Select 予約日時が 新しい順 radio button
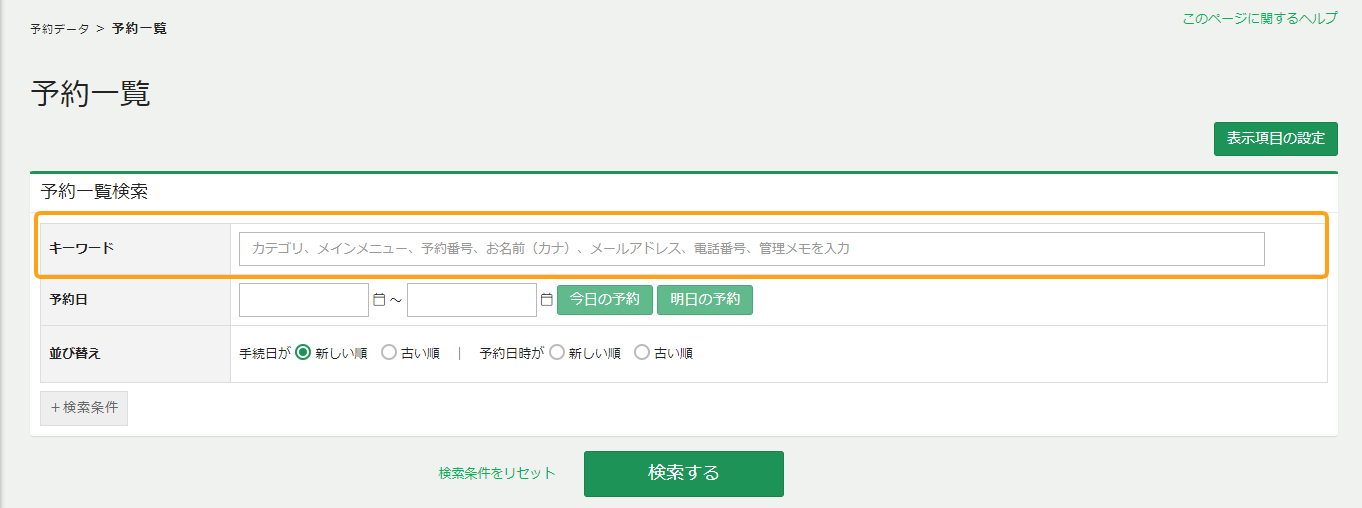Image resolution: width=1362 pixels, height=508 pixels. pyautogui.click(x=557, y=353)
